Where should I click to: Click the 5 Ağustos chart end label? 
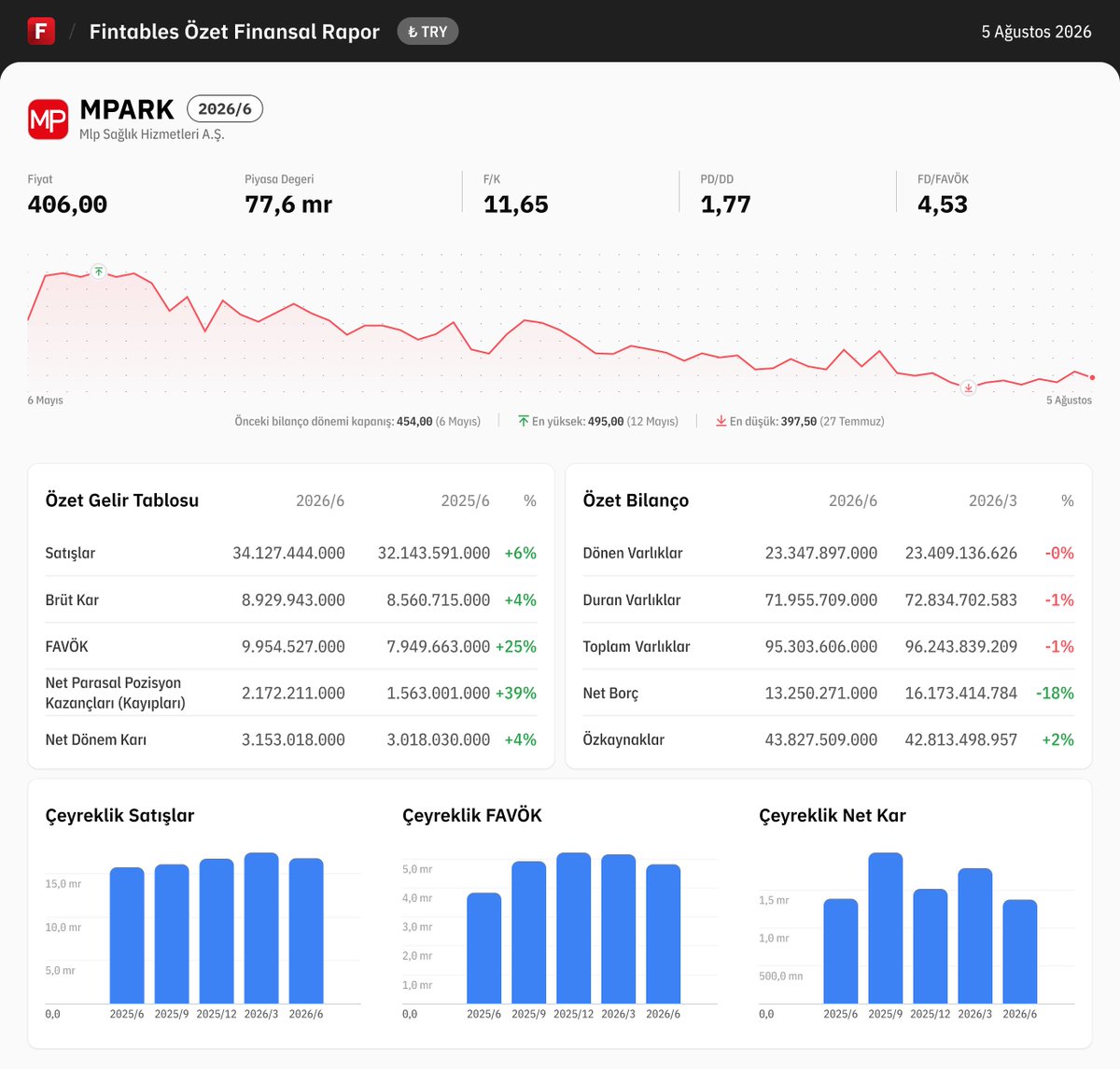[x=1069, y=401]
